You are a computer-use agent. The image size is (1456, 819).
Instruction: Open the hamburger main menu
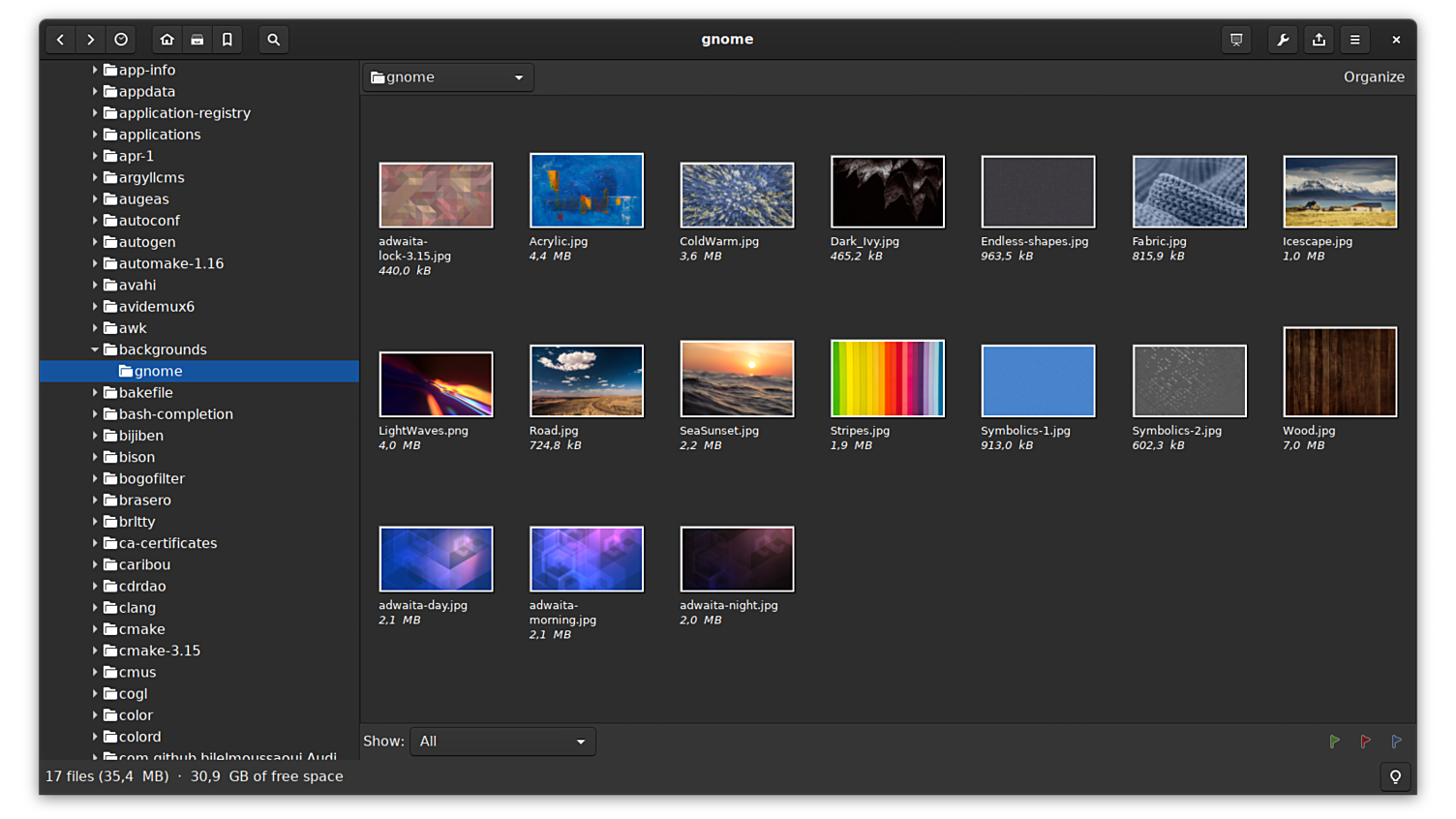(x=1354, y=40)
